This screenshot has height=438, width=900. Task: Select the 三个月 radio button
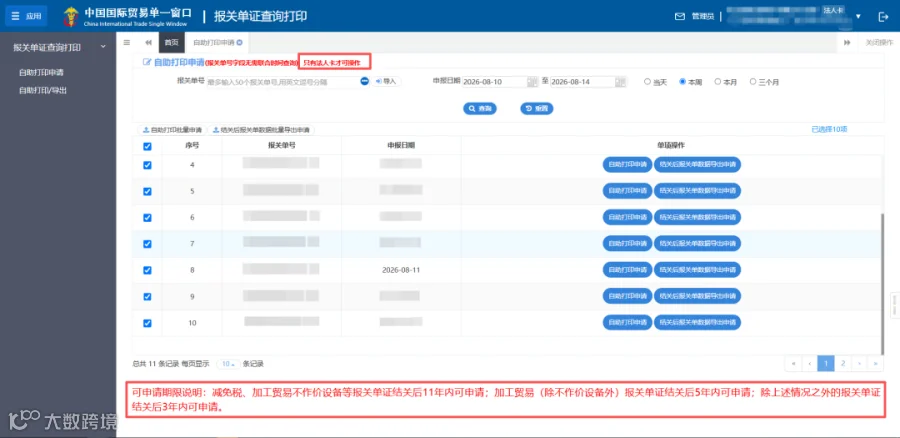(753, 82)
